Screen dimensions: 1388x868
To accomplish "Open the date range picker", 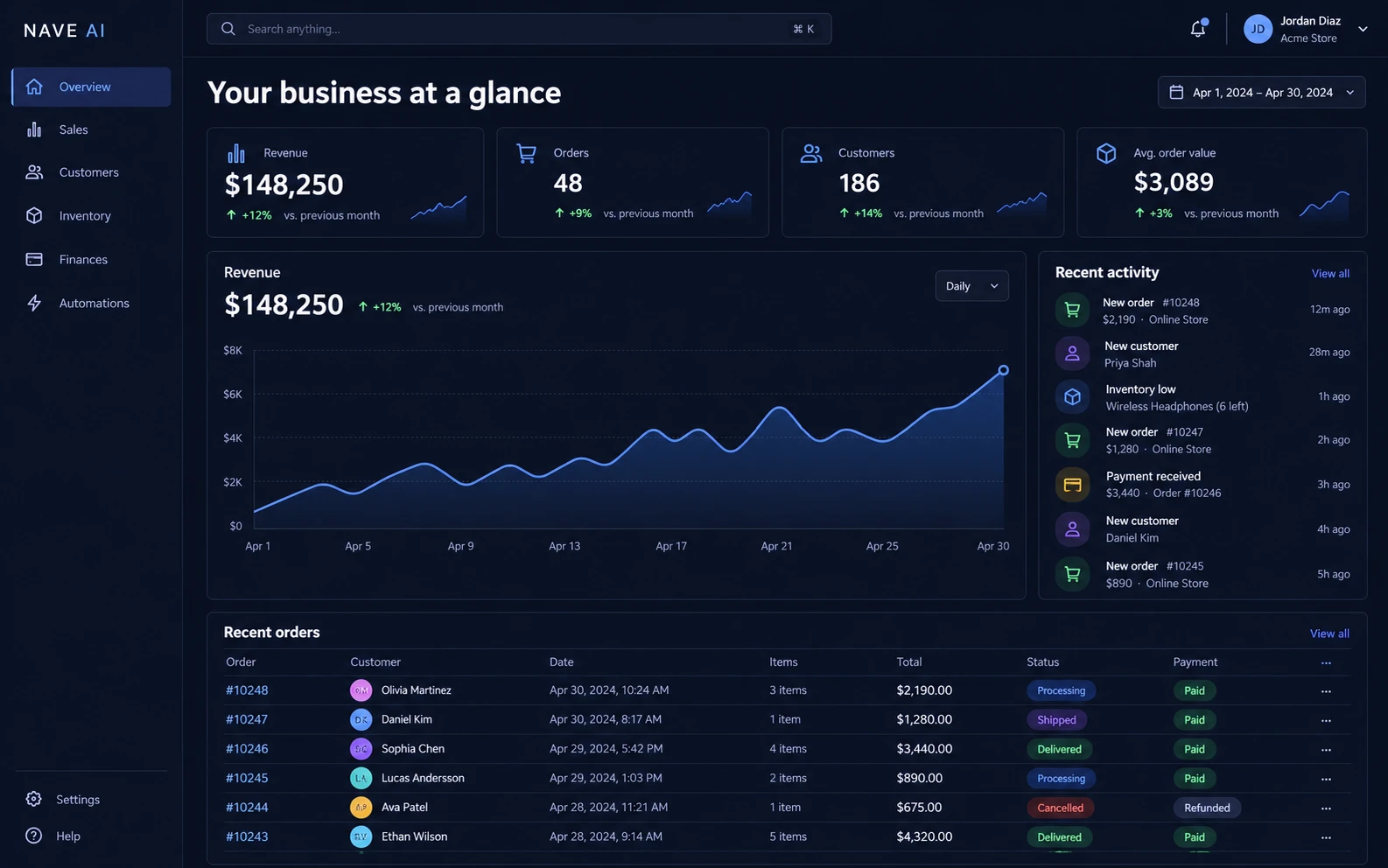I will pos(1261,93).
